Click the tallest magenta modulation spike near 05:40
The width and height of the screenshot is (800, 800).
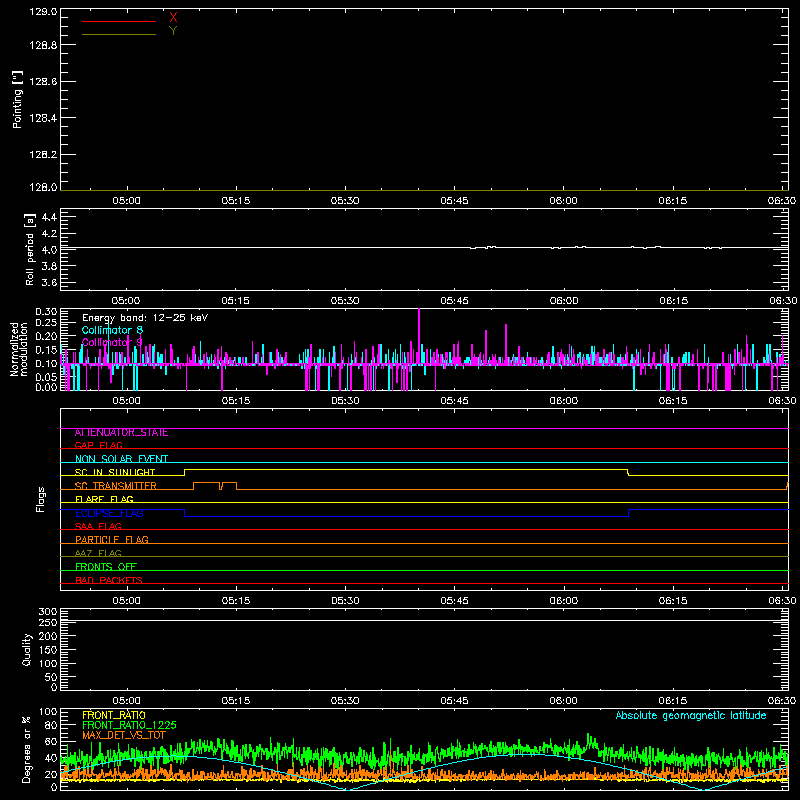coord(419,336)
